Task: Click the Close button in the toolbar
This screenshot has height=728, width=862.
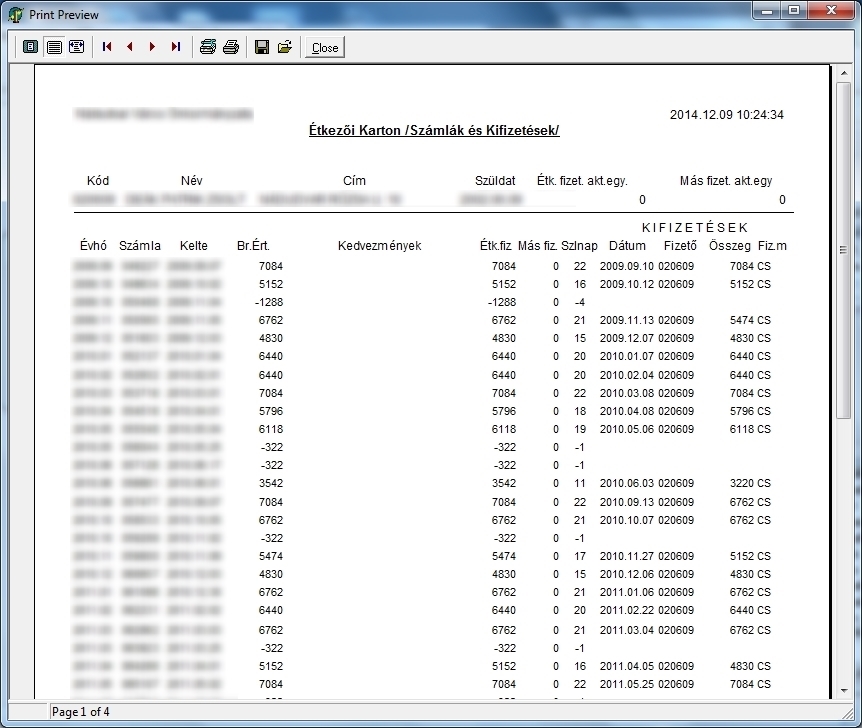Action: pos(325,48)
